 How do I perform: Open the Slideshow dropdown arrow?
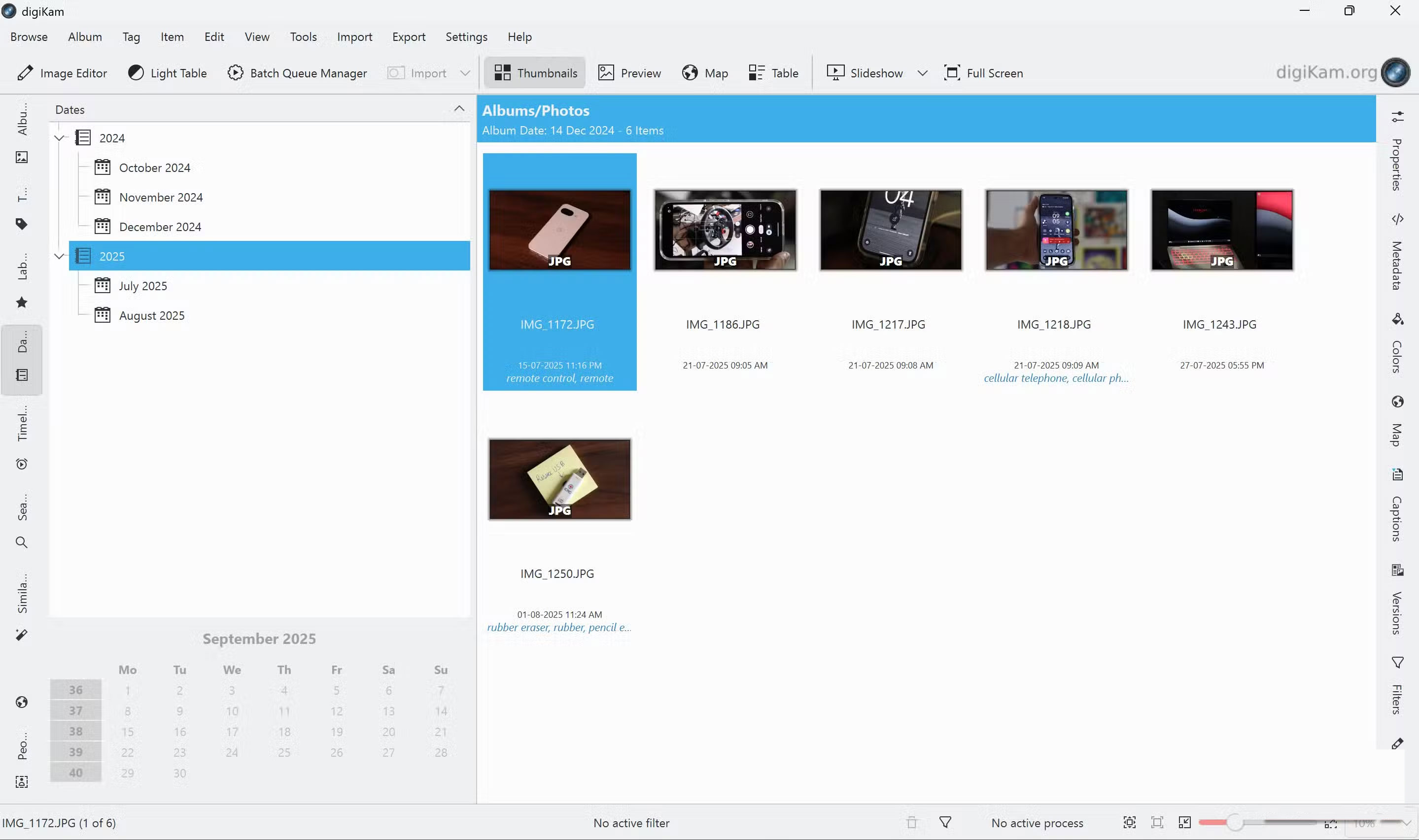[x=922, y=73]
